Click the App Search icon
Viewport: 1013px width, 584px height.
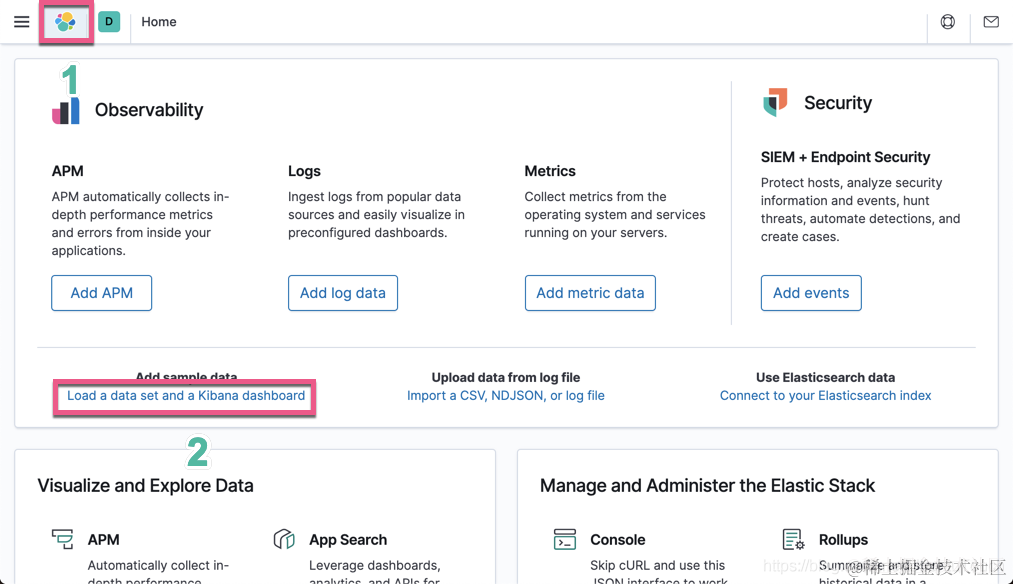tap(284, 540)
